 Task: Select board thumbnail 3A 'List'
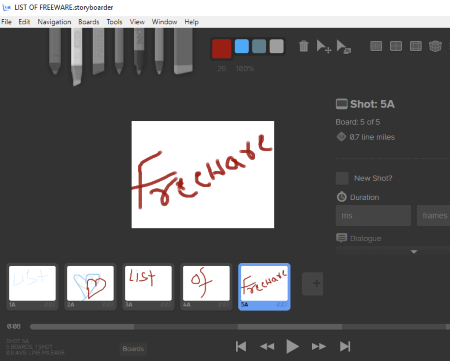point(148,287)
